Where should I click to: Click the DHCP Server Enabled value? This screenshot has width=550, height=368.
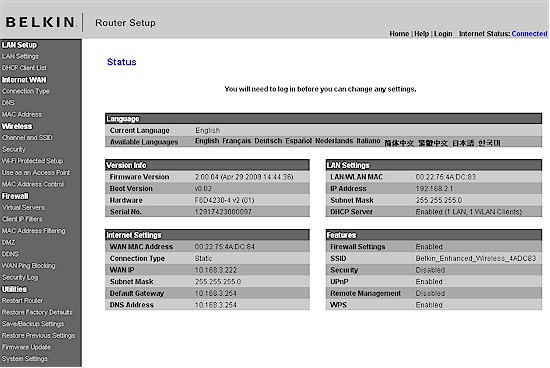click(469, 212)
